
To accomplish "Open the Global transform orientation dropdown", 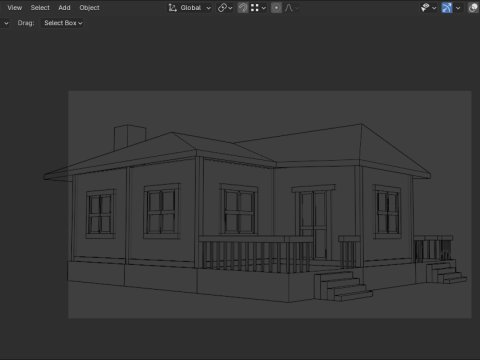I will pyautogui.click(x=189, y=8).
